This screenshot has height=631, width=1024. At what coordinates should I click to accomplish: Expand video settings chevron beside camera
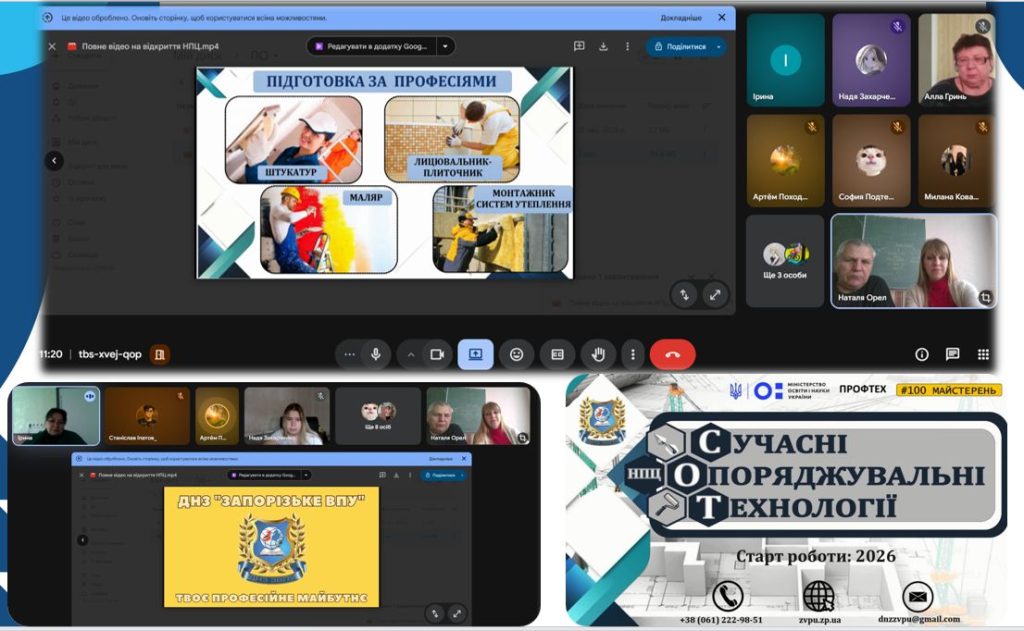pyautogui.click(x=410, y=354)
